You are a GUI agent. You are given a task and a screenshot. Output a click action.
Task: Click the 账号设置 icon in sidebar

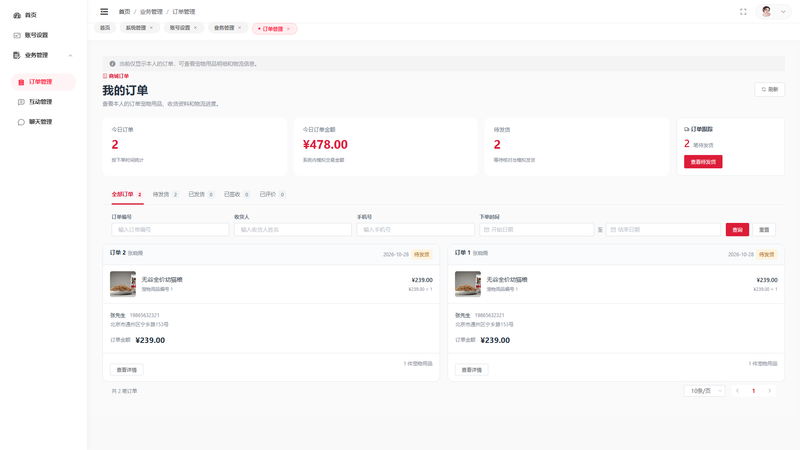coord(17,35)
